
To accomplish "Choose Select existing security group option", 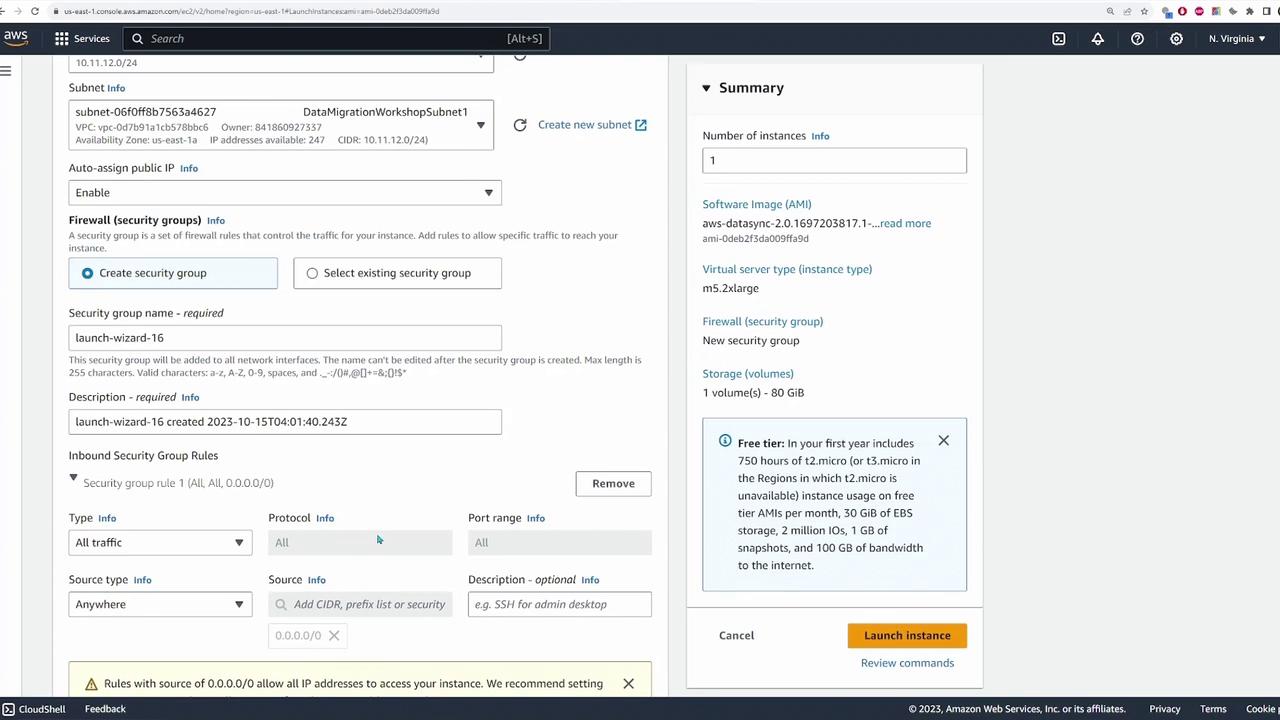I will click(397, 273).
